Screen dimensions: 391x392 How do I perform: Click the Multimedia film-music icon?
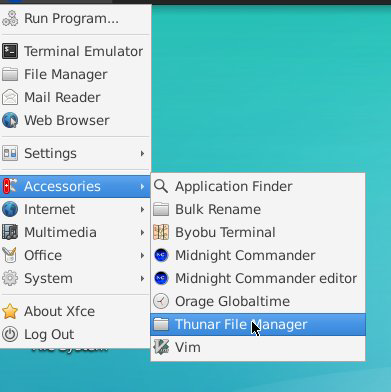point(10,232)
